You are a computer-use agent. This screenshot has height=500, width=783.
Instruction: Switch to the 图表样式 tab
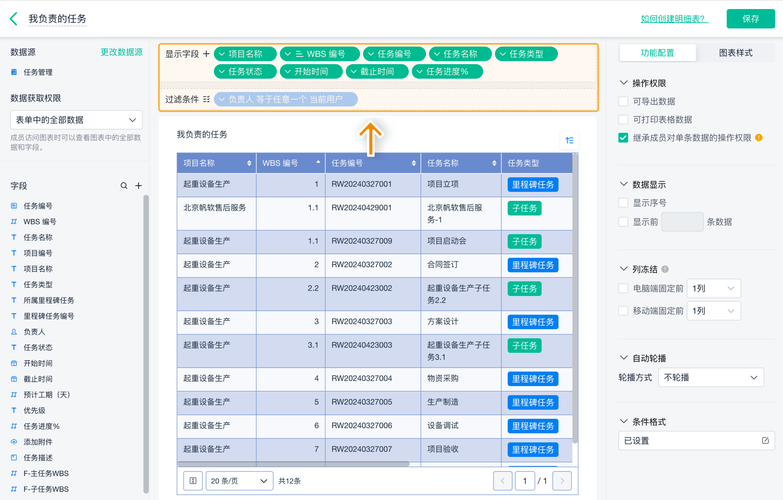[x=736, y=52]
